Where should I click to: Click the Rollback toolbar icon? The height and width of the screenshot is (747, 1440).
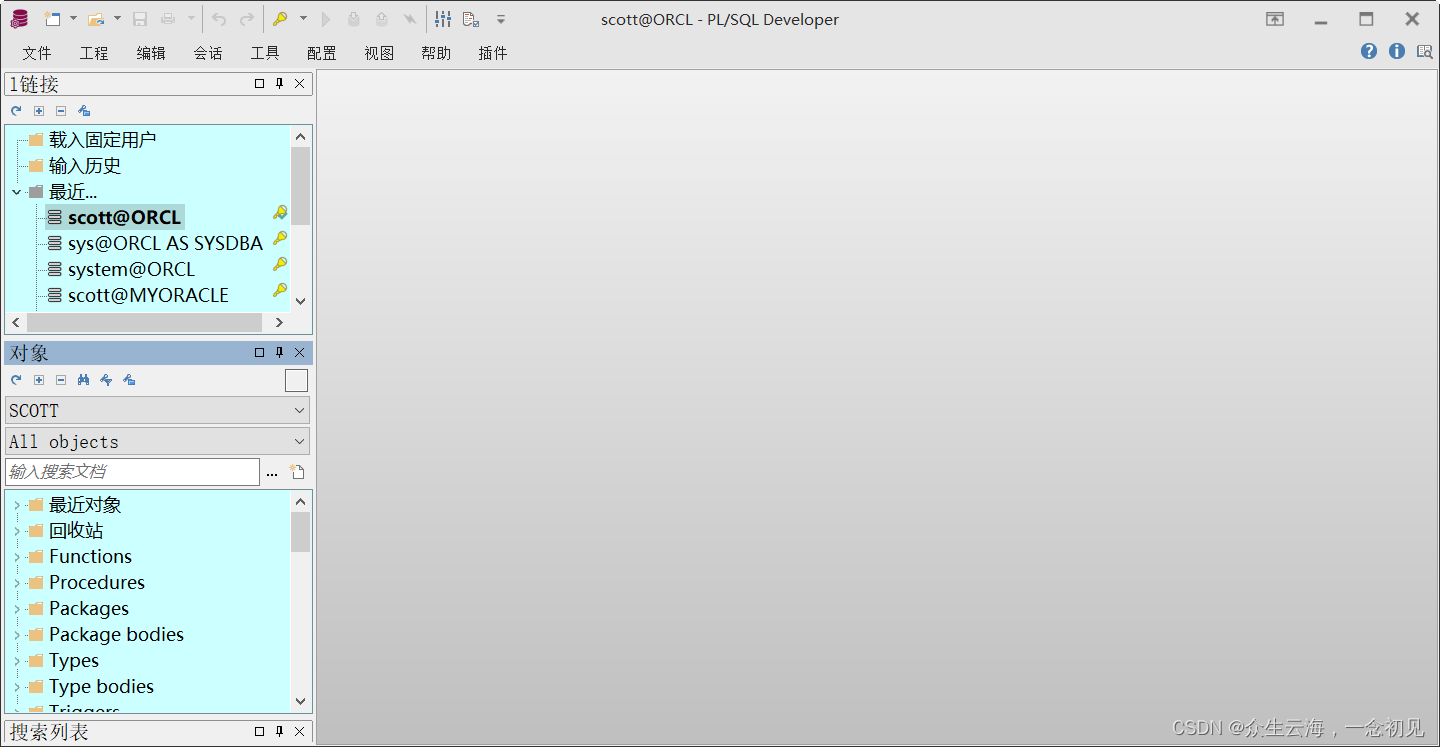tap(382, 19)
